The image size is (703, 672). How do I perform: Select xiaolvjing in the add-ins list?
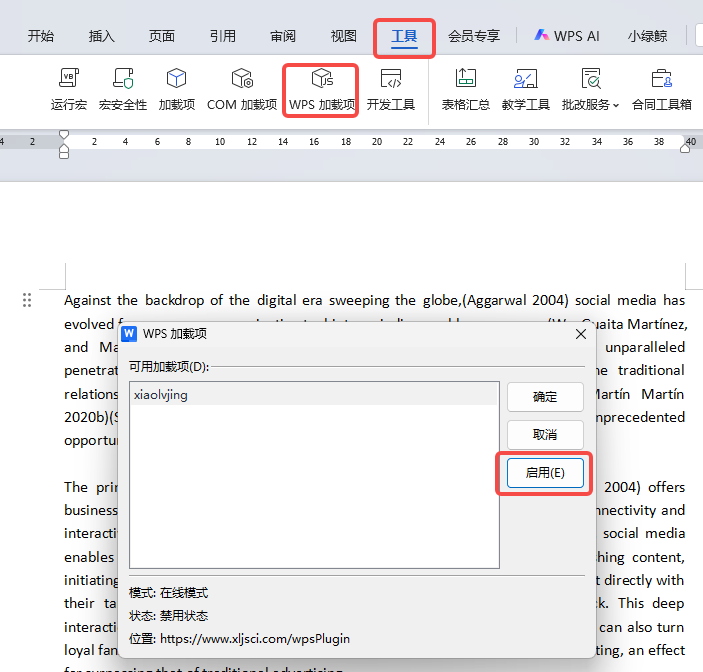click(x=161, y=395)
